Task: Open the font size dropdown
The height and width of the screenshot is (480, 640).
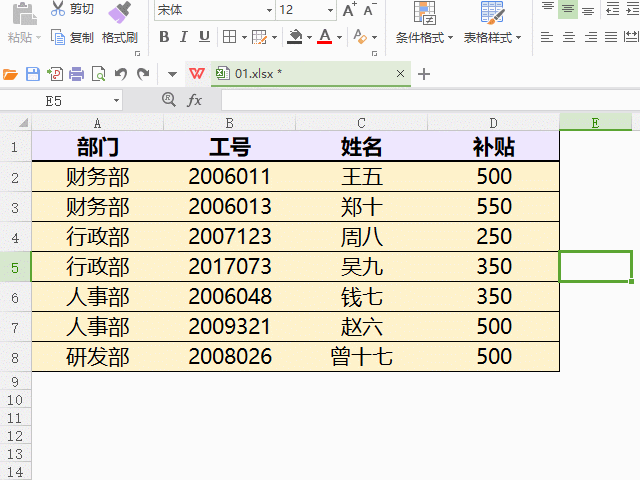Action: (x=330, y=10)
